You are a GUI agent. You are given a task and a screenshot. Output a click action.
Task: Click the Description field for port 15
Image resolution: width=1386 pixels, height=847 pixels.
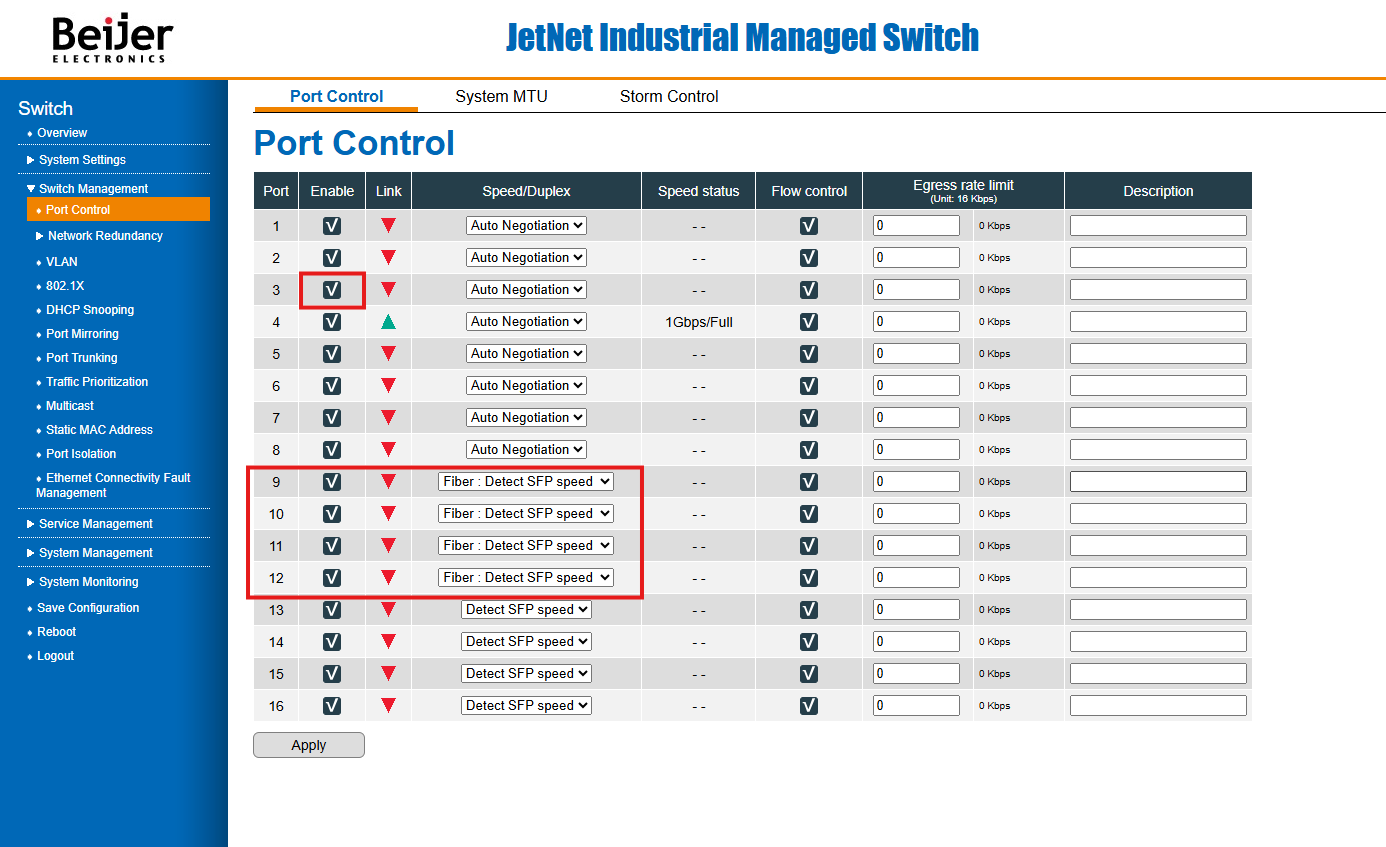pos(1158,674)
